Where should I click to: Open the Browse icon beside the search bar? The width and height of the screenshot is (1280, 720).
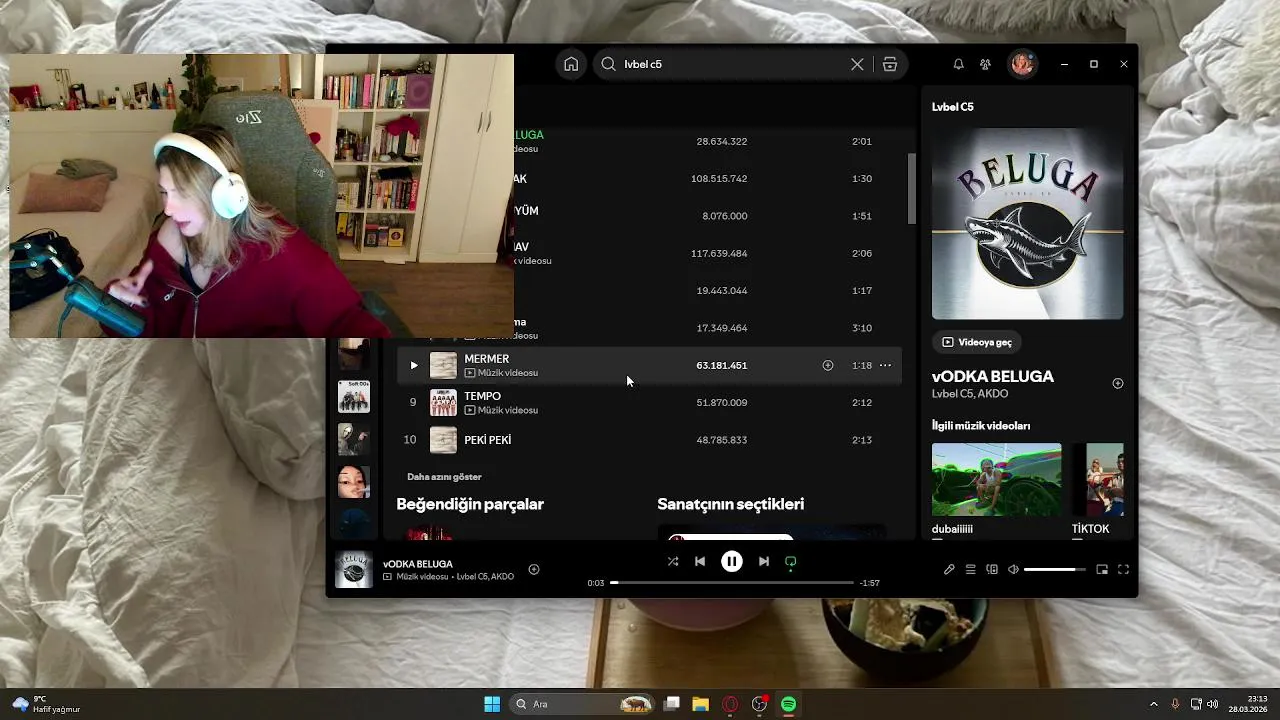(889, 64)
